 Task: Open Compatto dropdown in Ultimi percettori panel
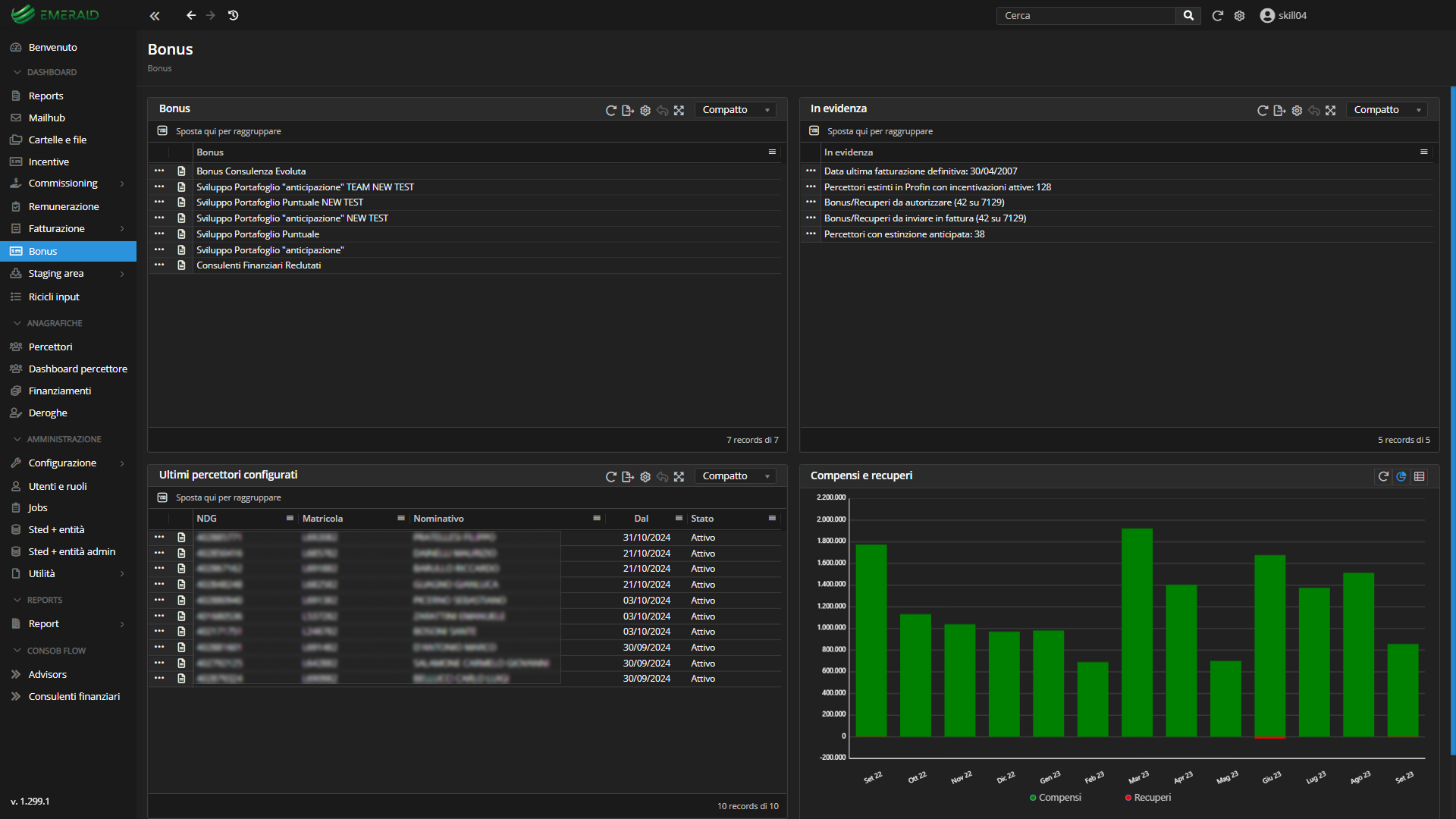pos(736,476)
